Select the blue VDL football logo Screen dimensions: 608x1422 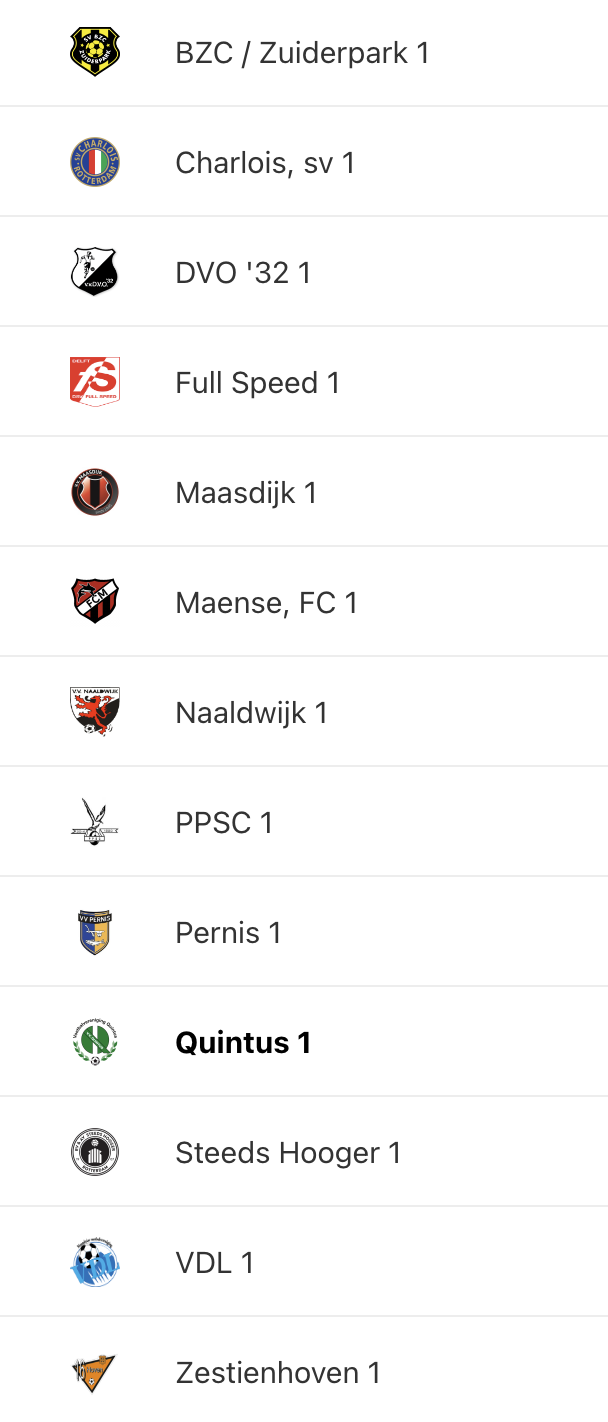(95, 1262)
